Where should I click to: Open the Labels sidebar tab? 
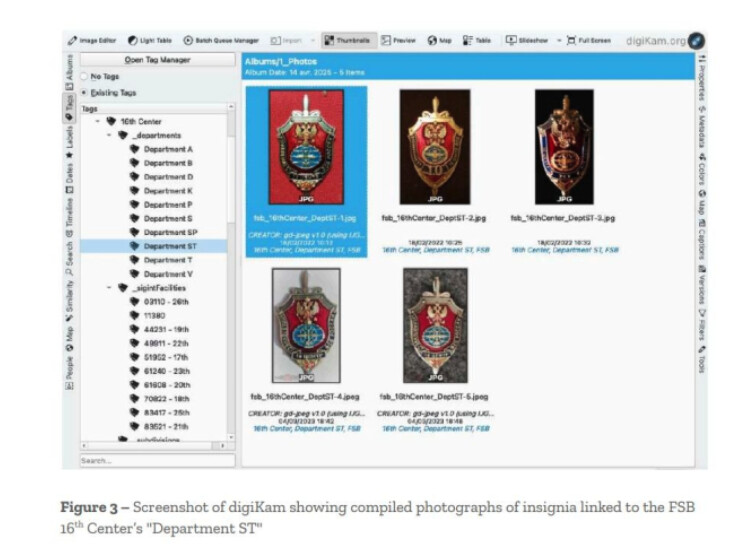coord(69,142)
